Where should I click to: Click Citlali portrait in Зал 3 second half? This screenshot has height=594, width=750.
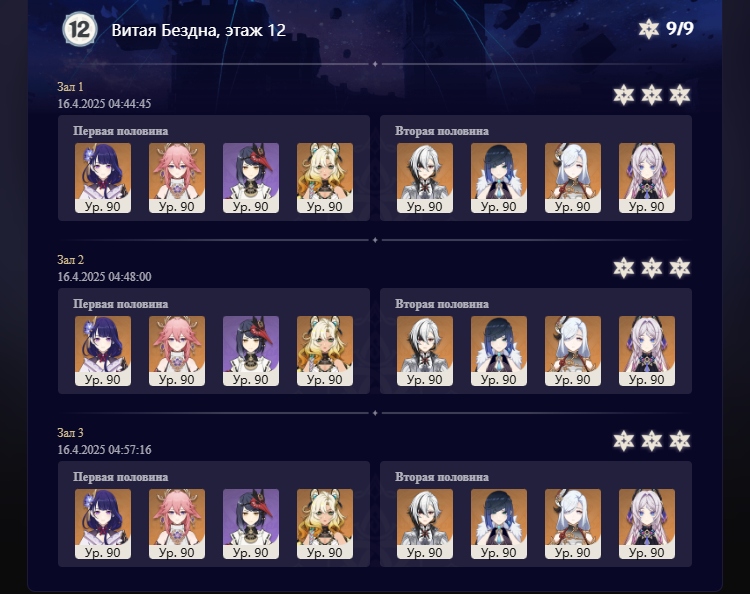click(647, 524)
